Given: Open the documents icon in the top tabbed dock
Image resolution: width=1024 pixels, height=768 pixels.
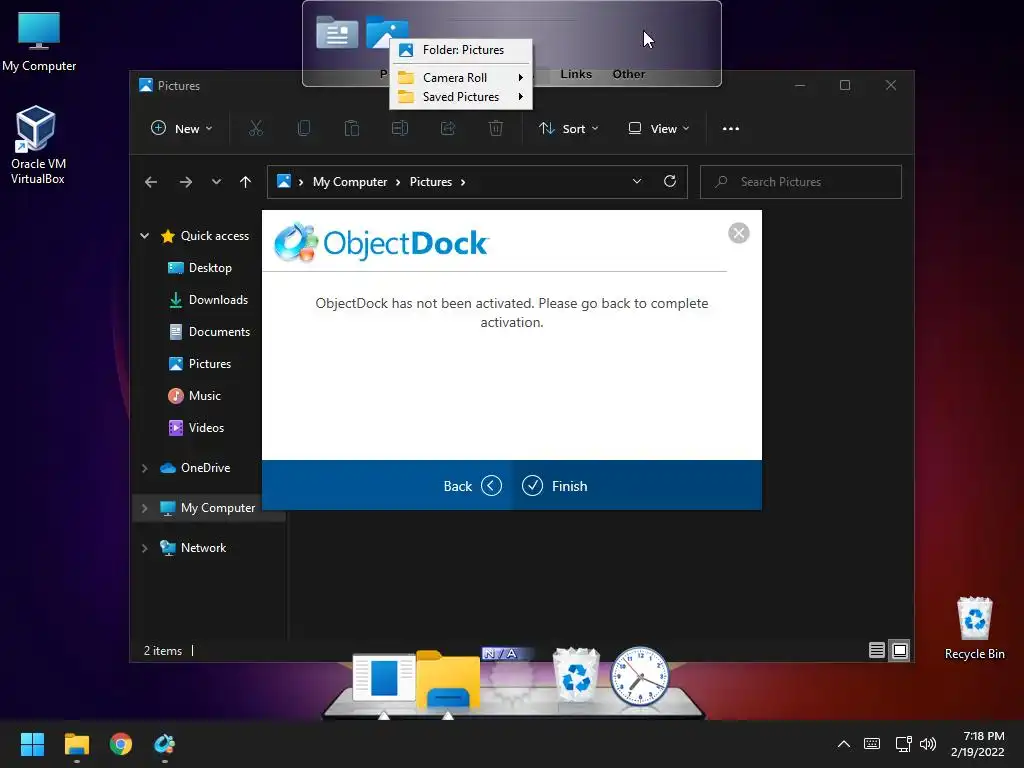Looking at the screenshot, I should point(337,32).
